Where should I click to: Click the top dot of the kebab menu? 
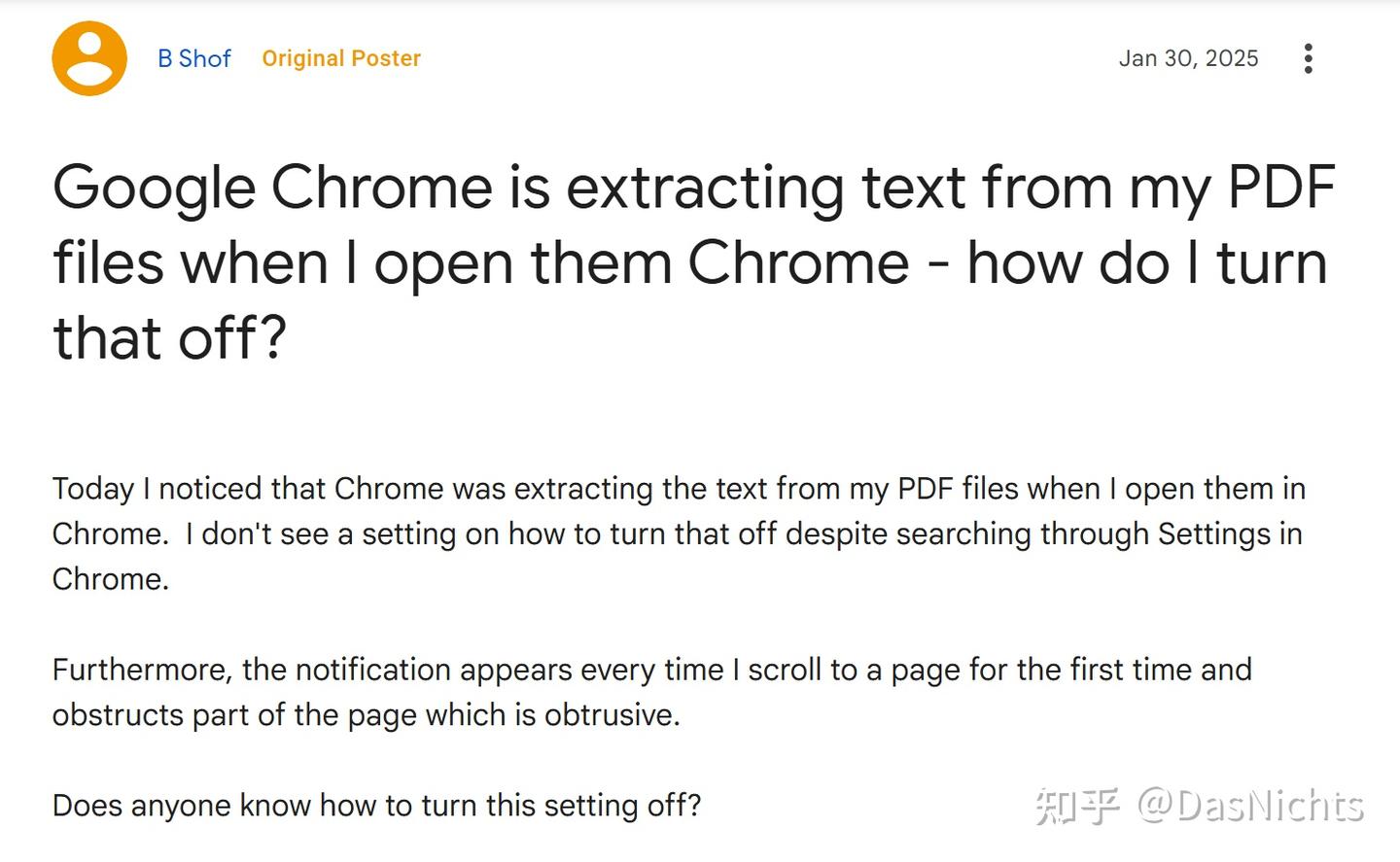pos(1309,46)
